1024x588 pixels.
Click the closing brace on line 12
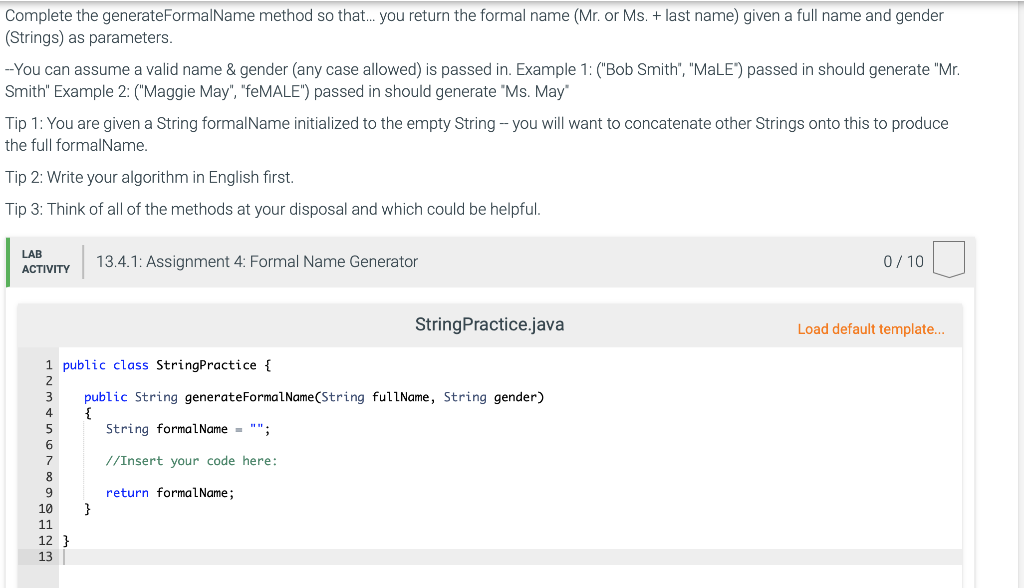click(x=64, y=540)
